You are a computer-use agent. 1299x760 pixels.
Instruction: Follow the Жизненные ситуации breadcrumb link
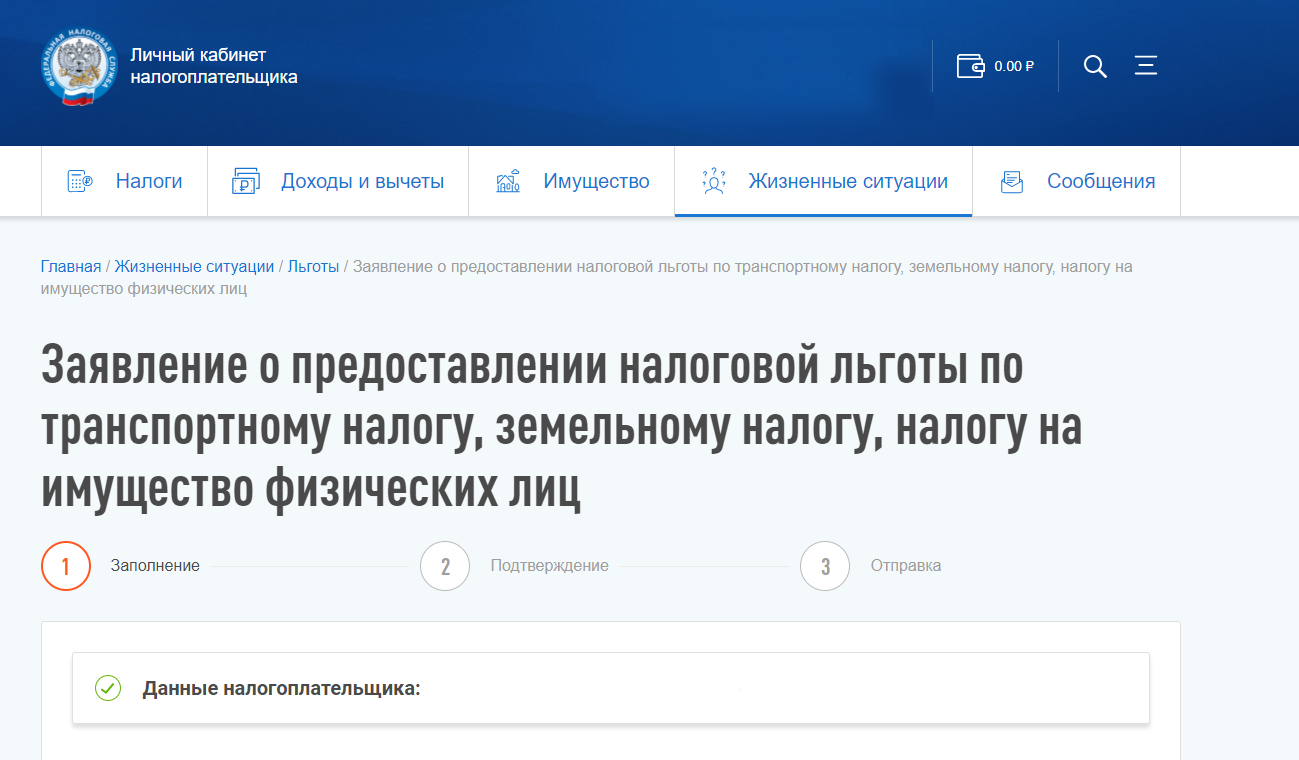point(194,266)
